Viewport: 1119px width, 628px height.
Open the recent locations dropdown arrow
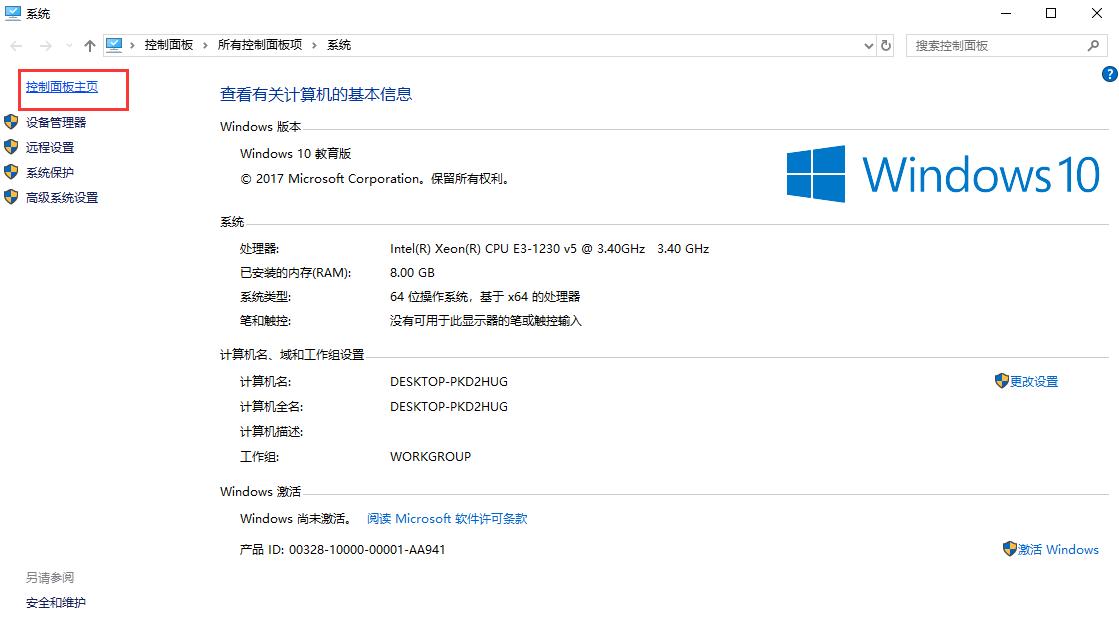tap(69, 46)
